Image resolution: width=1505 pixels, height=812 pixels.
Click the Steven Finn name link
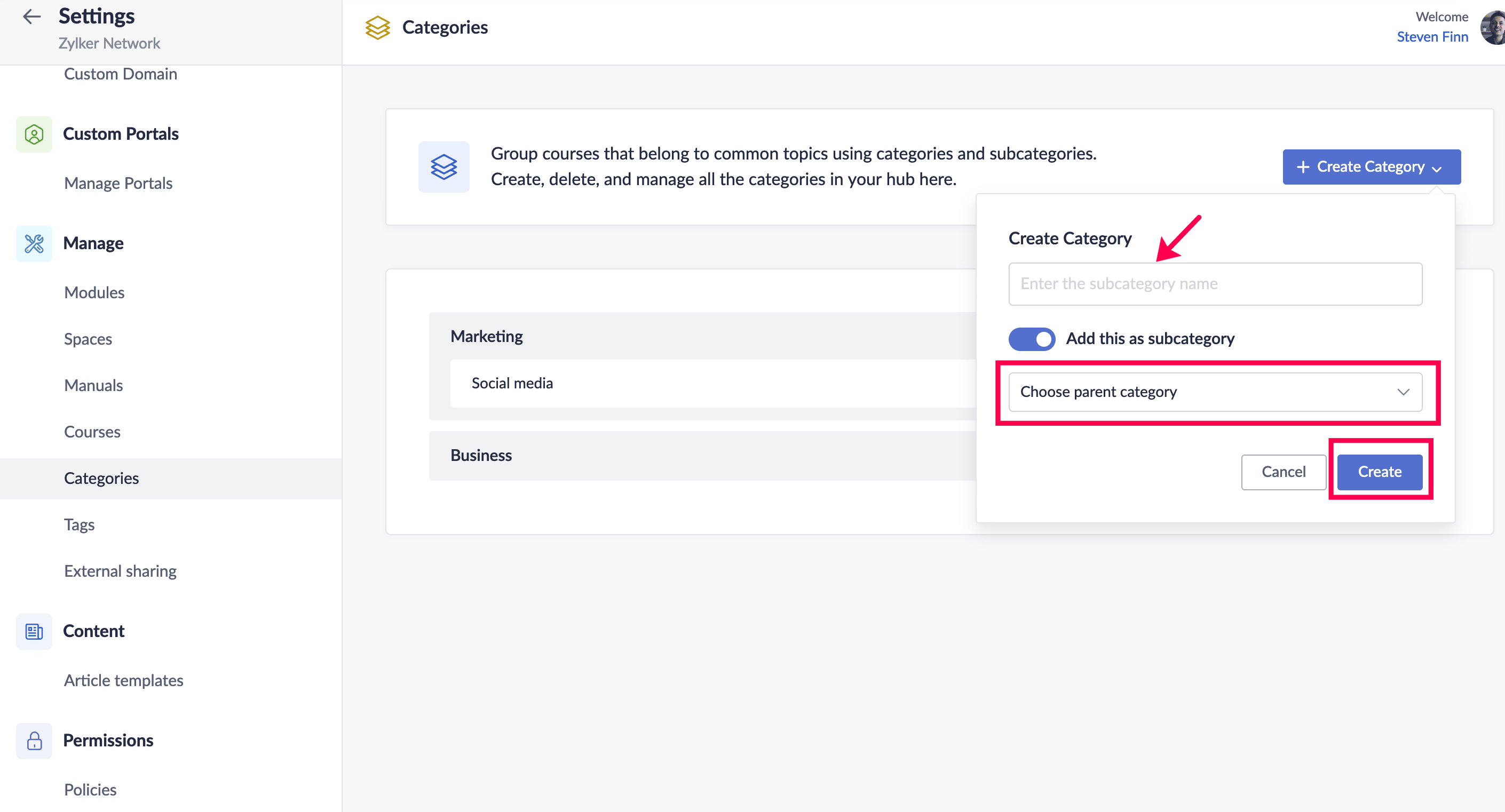[1432, 37]
